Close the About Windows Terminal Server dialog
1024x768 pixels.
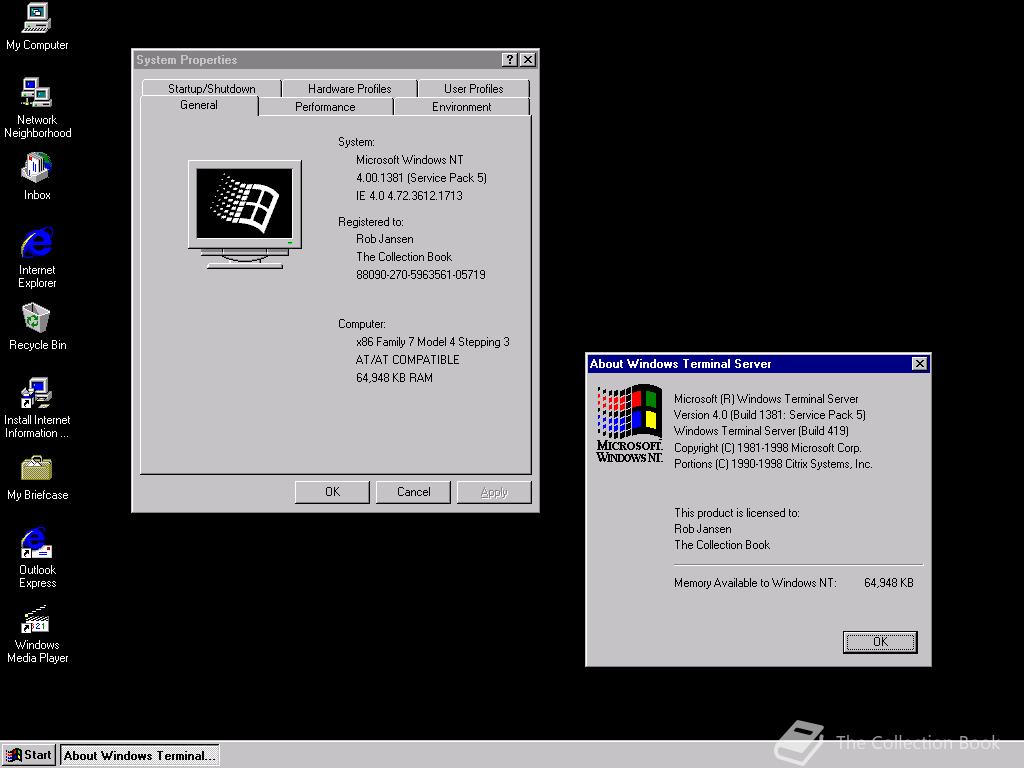point(920,364)
